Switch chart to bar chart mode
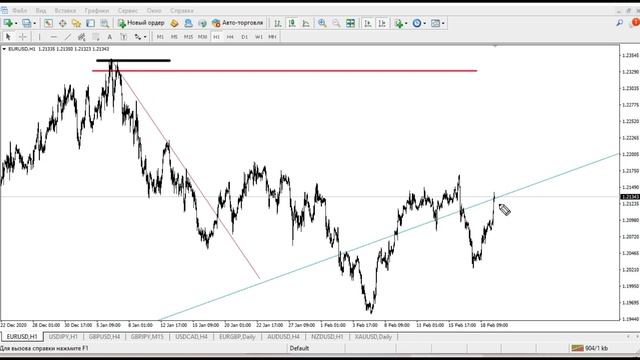This screenshot has height=360, width=640. click(278, 23)
